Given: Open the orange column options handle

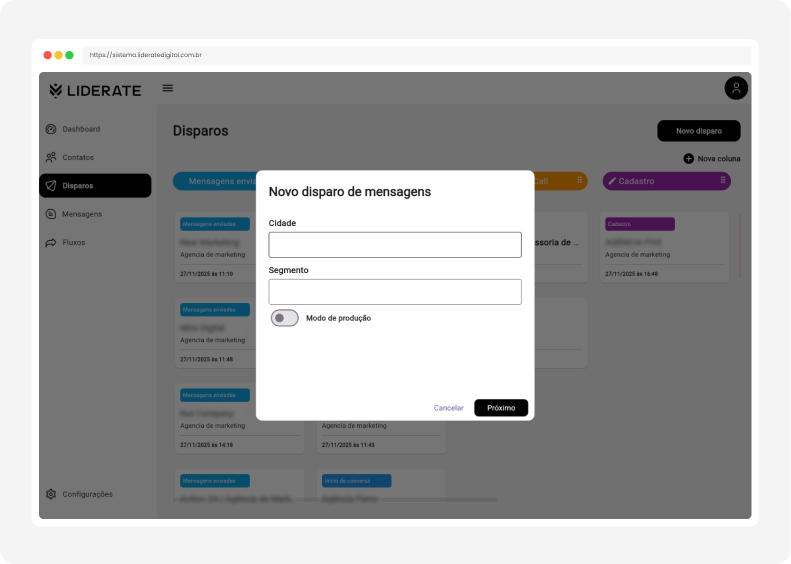Looking at the screenshot, I should point(579,181).
